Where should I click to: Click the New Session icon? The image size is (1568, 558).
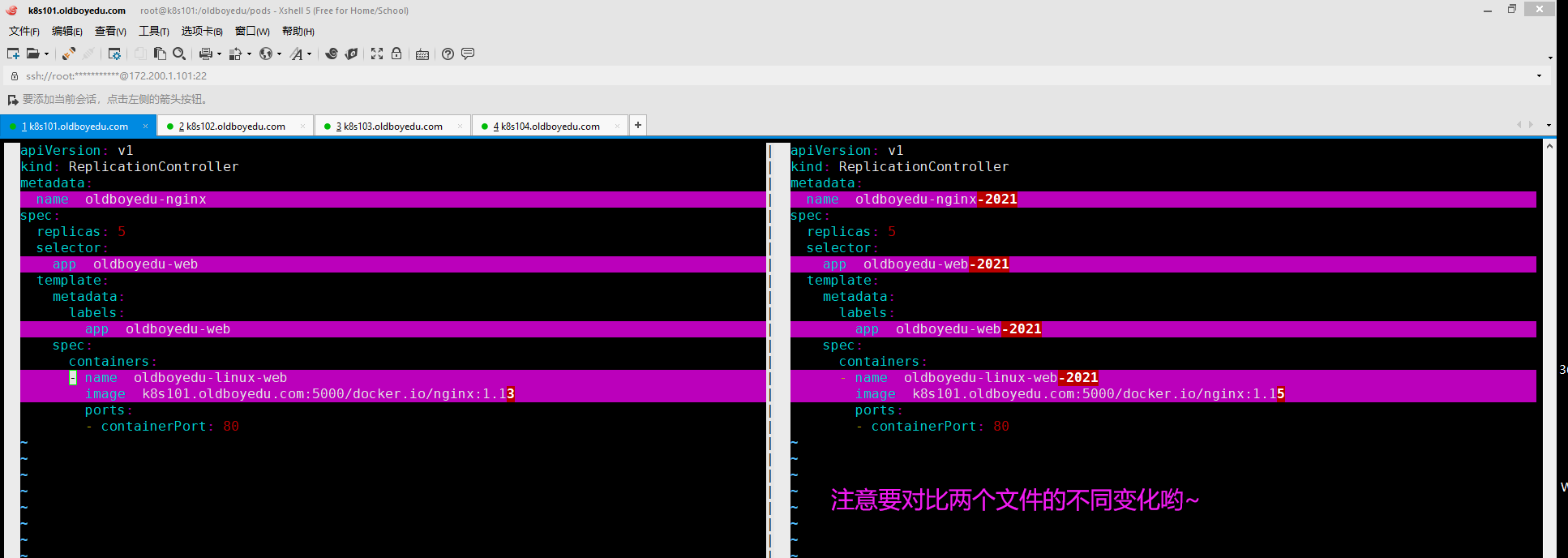pos(13,54)
